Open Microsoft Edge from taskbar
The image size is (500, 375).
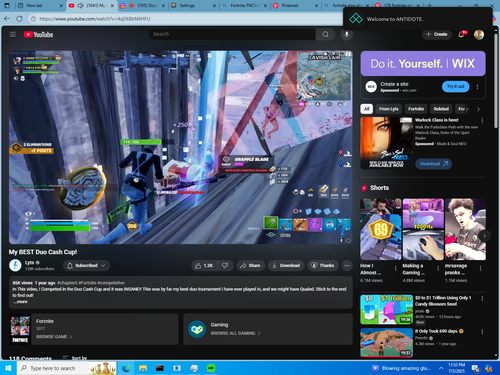click(x=126, y=368)
